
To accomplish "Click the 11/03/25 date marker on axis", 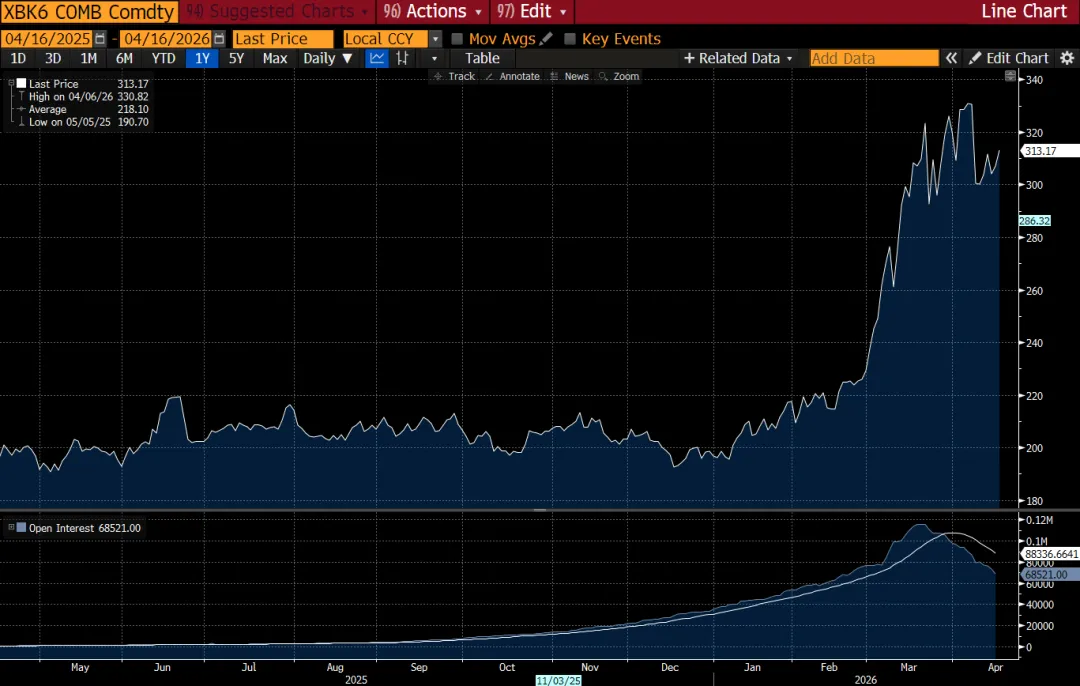I will click(558, 680).
